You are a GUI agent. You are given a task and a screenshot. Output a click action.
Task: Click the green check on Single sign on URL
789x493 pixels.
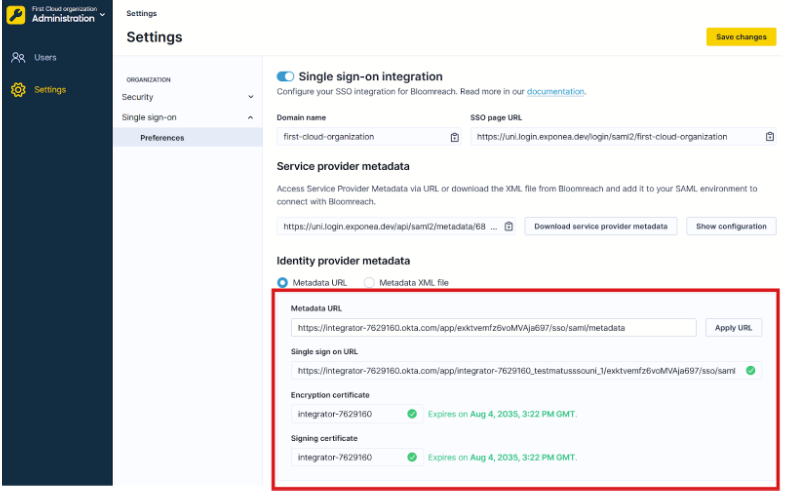[751, 371]
